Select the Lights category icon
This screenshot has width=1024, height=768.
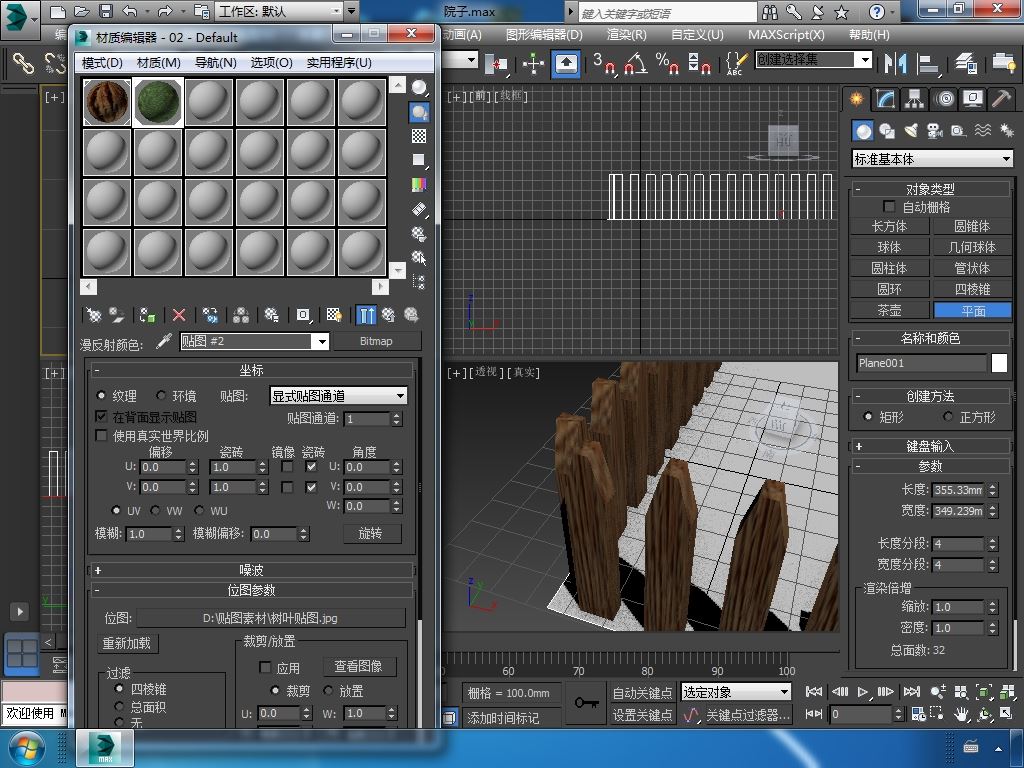tap(910, 131)
